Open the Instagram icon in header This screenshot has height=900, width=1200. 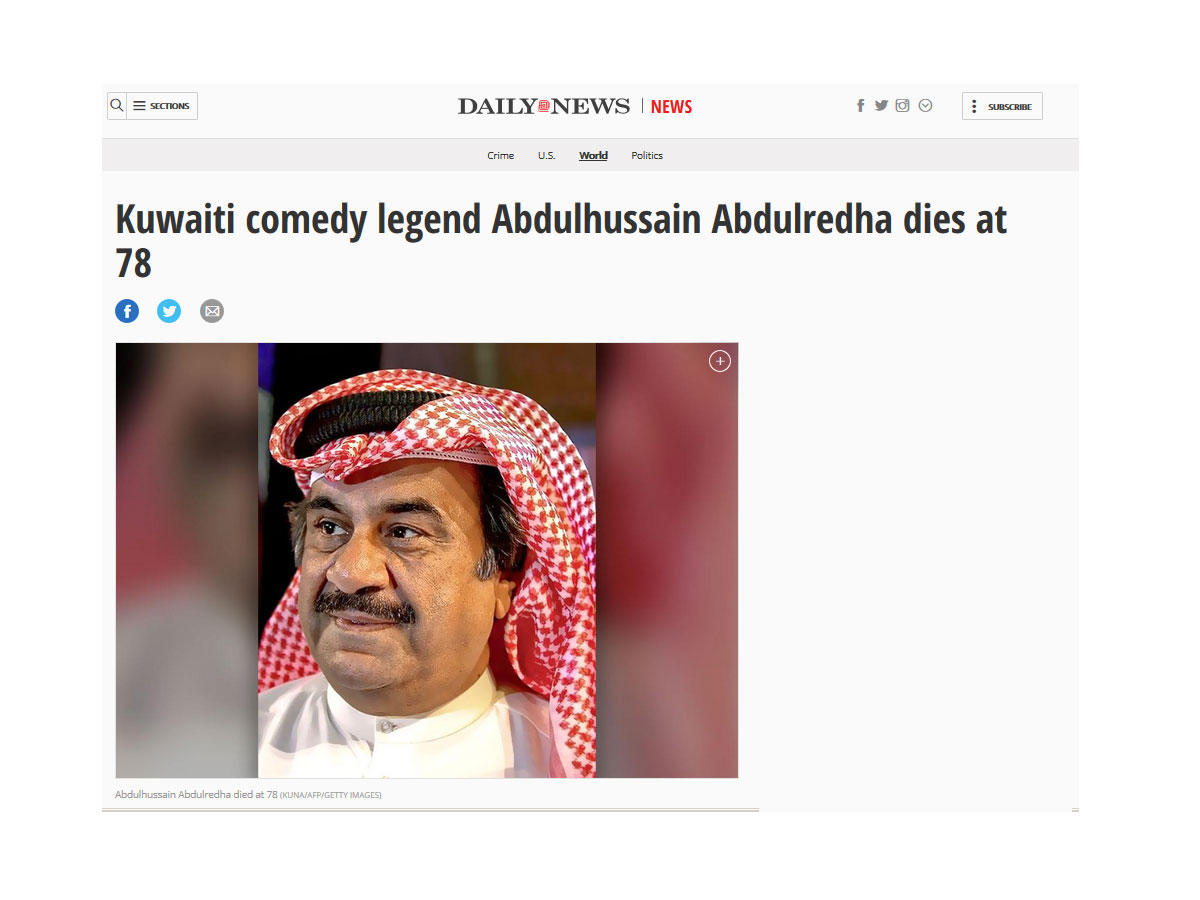[x=902, y=105]
